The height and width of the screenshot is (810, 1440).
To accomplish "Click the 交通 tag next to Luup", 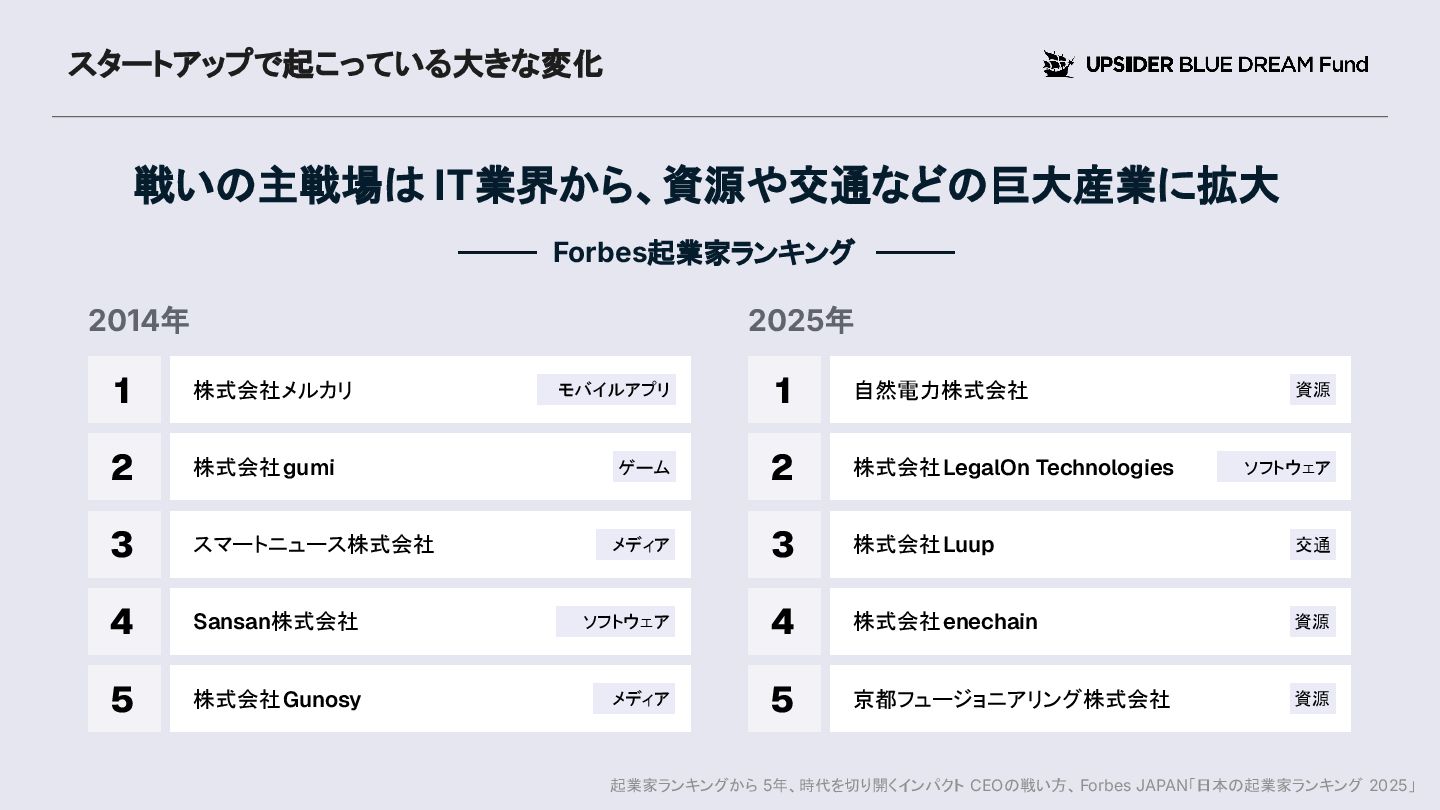I will point(1313,545).
